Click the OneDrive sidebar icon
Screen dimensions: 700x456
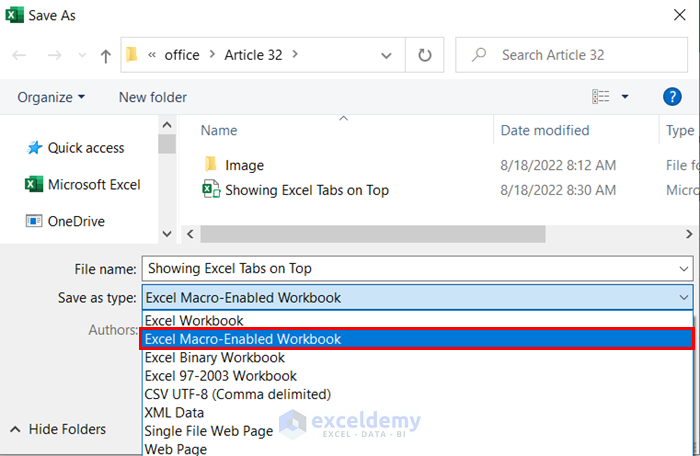34,221
